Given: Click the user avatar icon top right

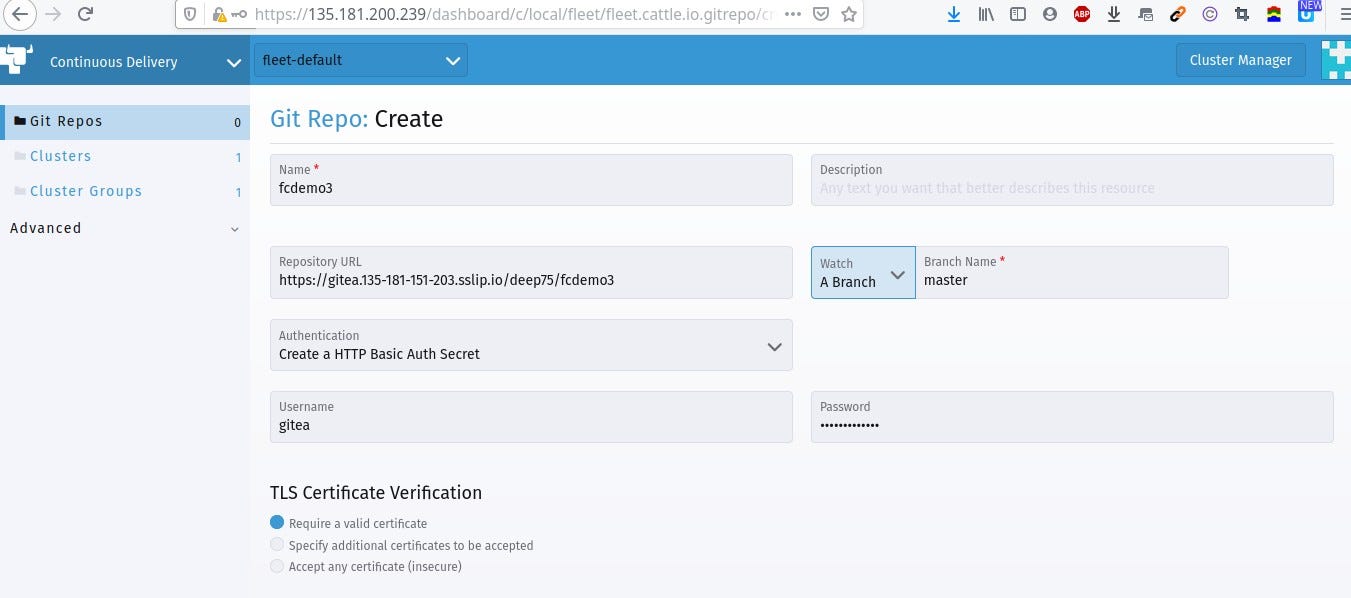Looking at the screenshot, I should pyautogui.click(x=1336, y=60).
